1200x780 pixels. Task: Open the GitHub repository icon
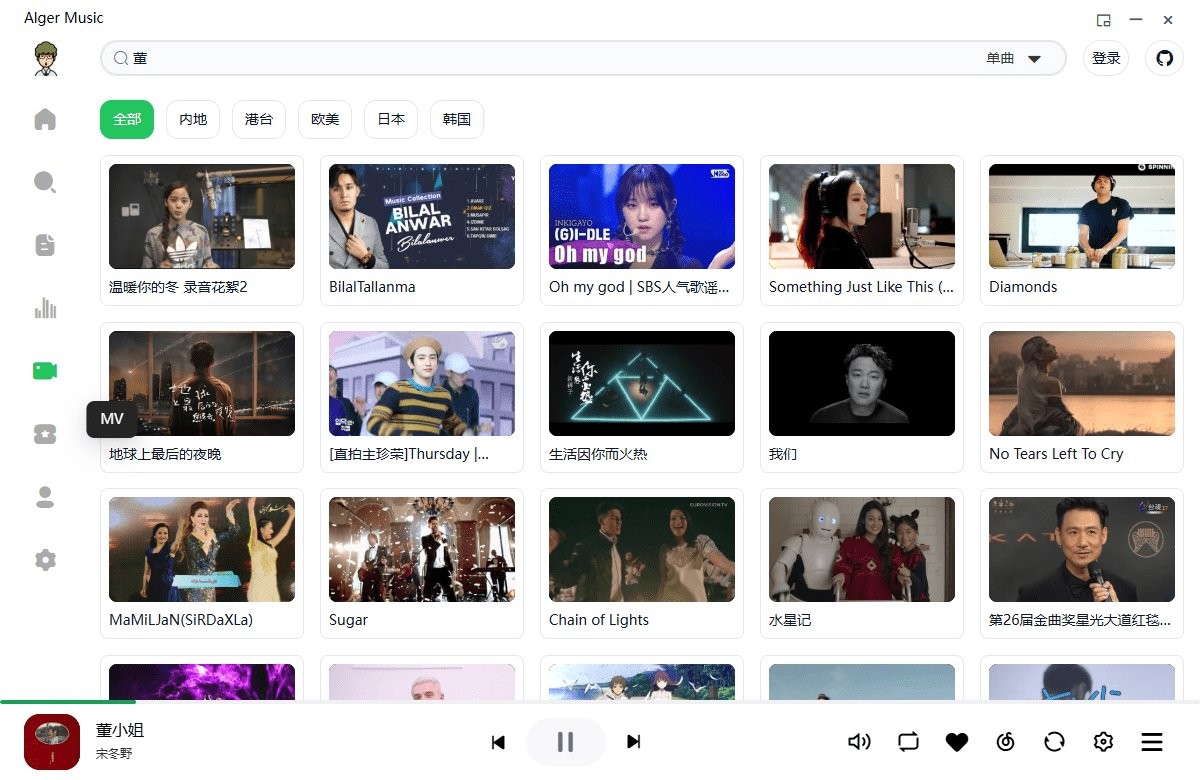[1164, 58]
